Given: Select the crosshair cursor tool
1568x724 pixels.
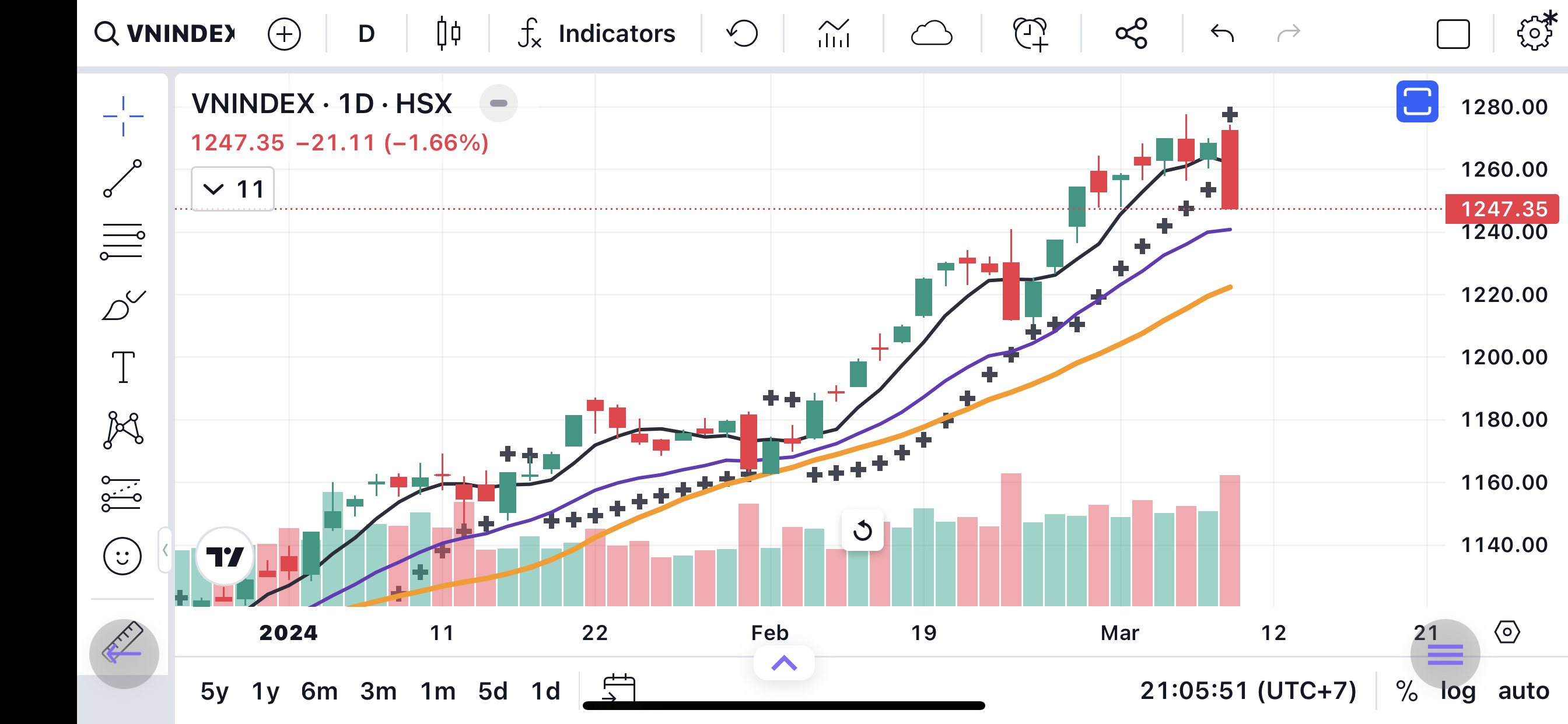Looking at the screenshot, I should (x=123, y=115).
